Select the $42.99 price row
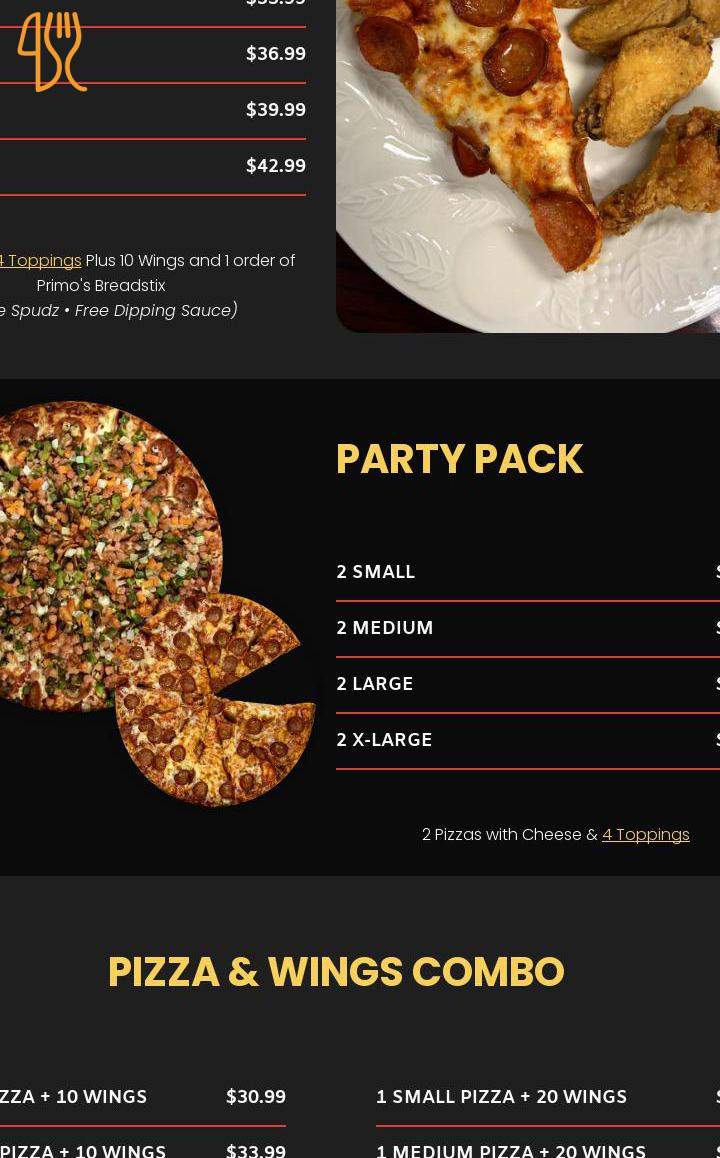The image size is (720, 1158). 276,166
